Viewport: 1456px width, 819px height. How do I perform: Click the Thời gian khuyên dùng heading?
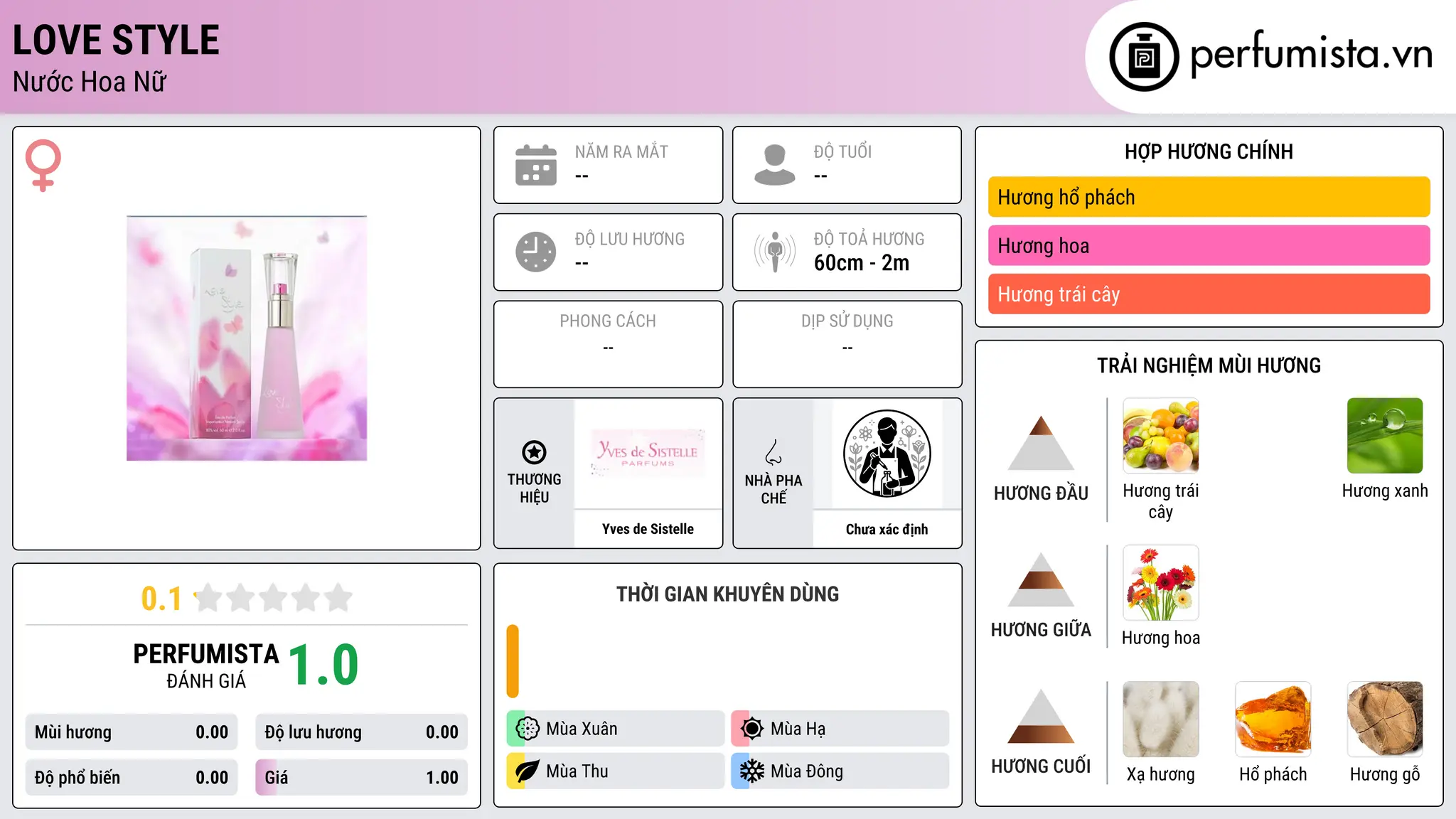coord(728,594)
